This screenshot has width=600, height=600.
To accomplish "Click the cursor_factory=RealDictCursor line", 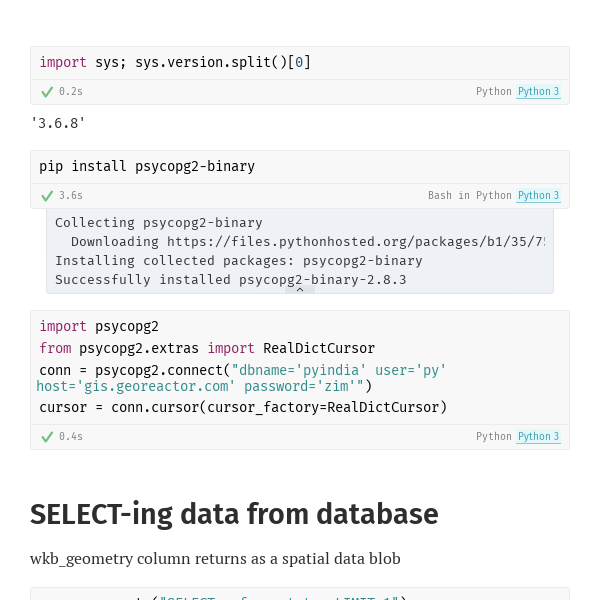I will [243, 407].
